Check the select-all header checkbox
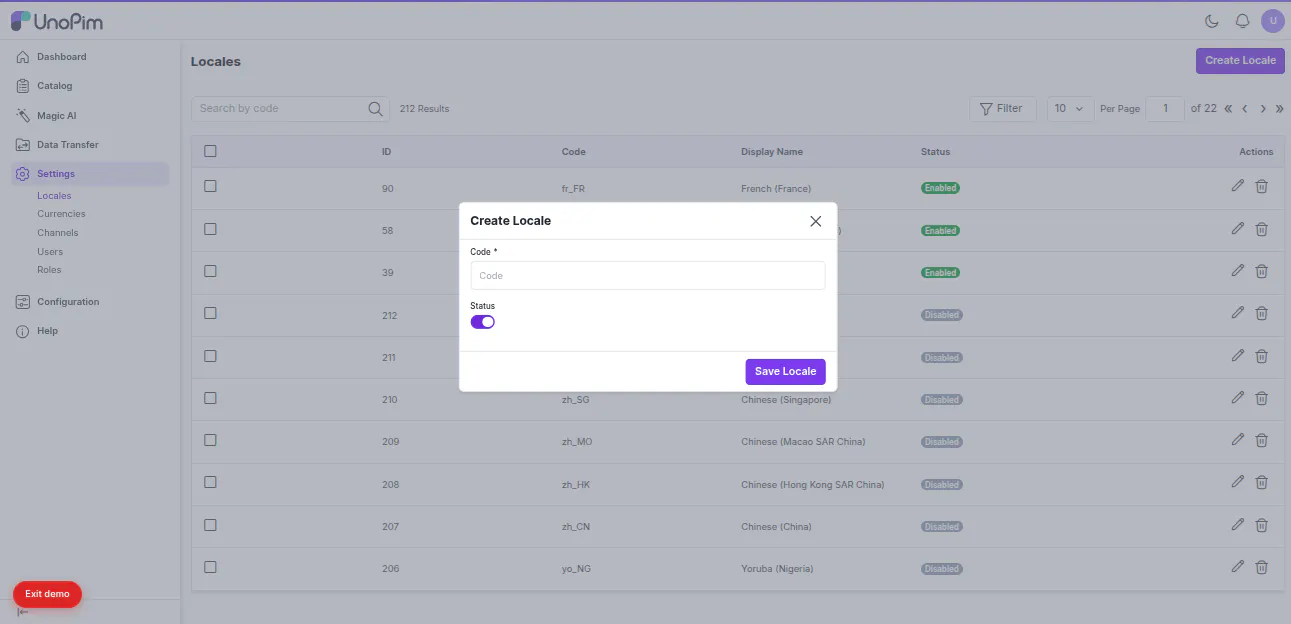 210,151
